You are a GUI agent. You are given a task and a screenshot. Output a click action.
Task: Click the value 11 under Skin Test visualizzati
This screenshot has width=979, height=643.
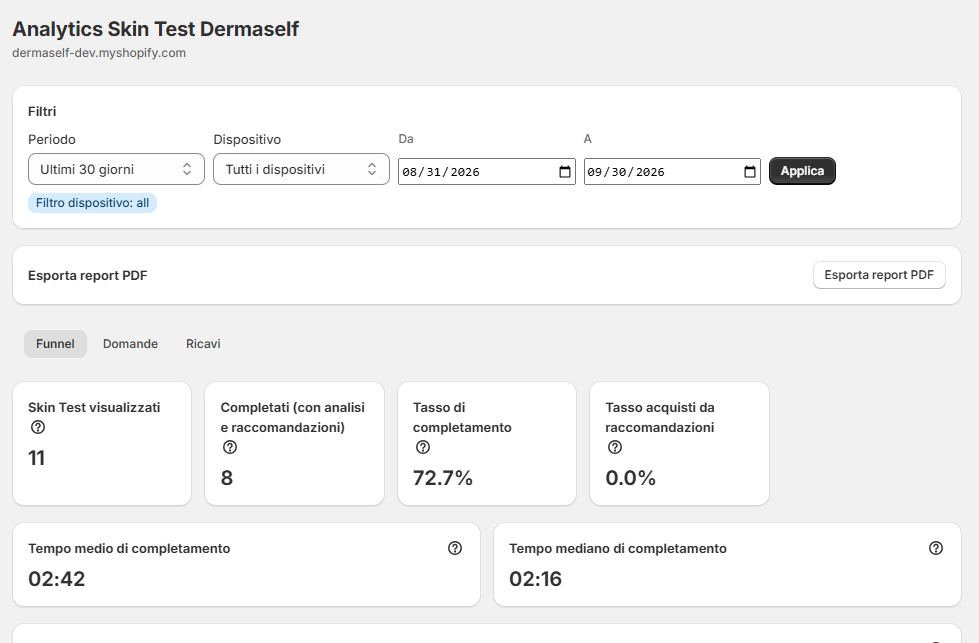36,458
